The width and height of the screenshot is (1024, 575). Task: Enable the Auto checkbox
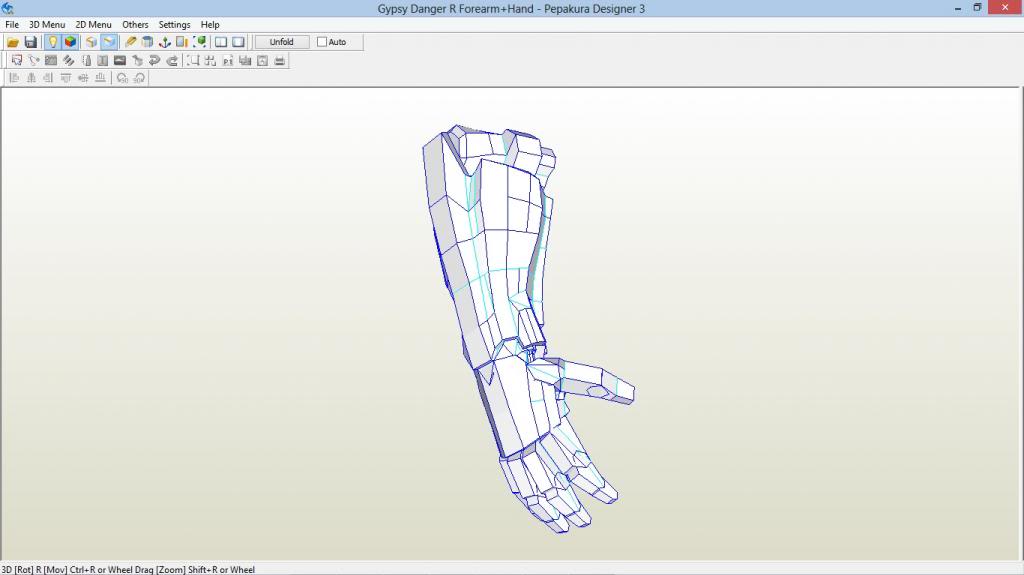pos(321,42)
